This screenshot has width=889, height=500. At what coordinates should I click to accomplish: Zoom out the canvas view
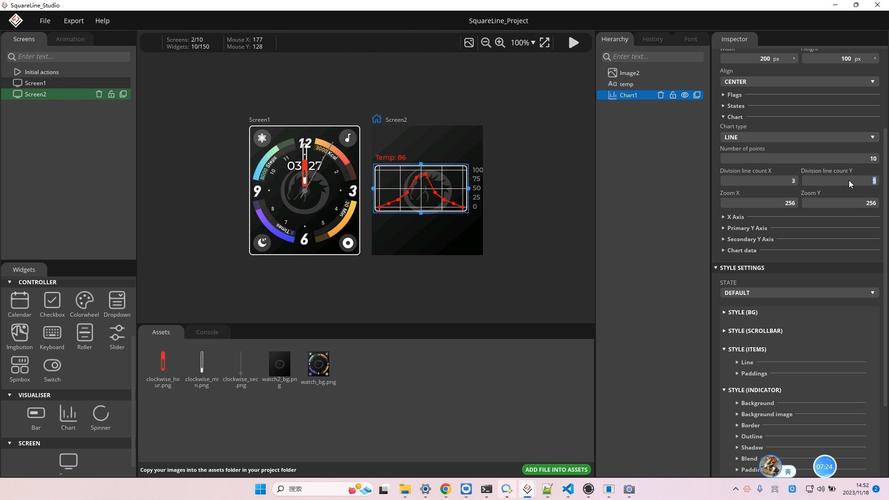point(486,43)
